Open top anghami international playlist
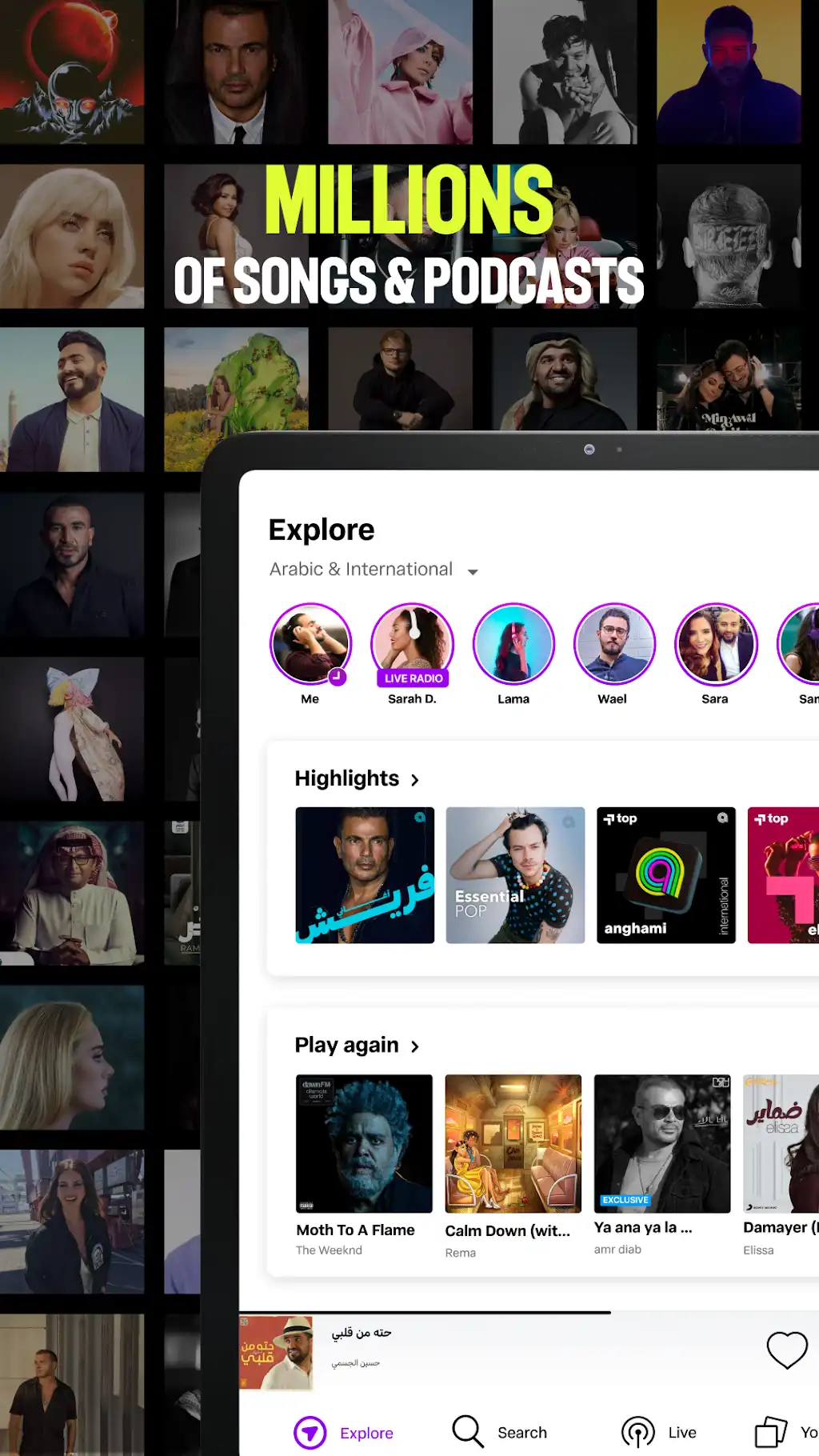This screenshot has width=819, height=1456. [665, 875]
